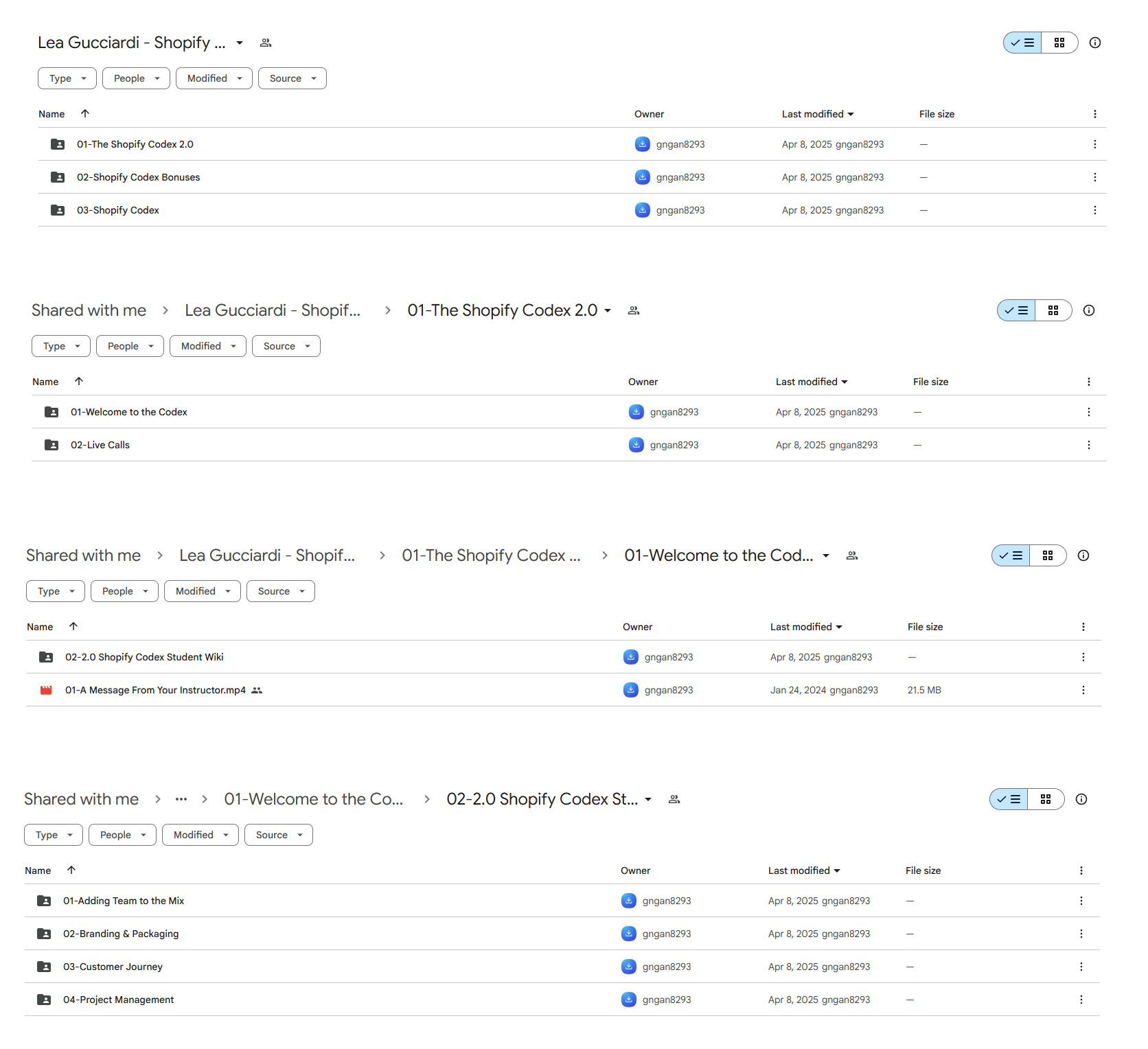
Task: Open 01-The Shopify Codex 2.0 title dropdown
Action: click(x=608, y=310)
